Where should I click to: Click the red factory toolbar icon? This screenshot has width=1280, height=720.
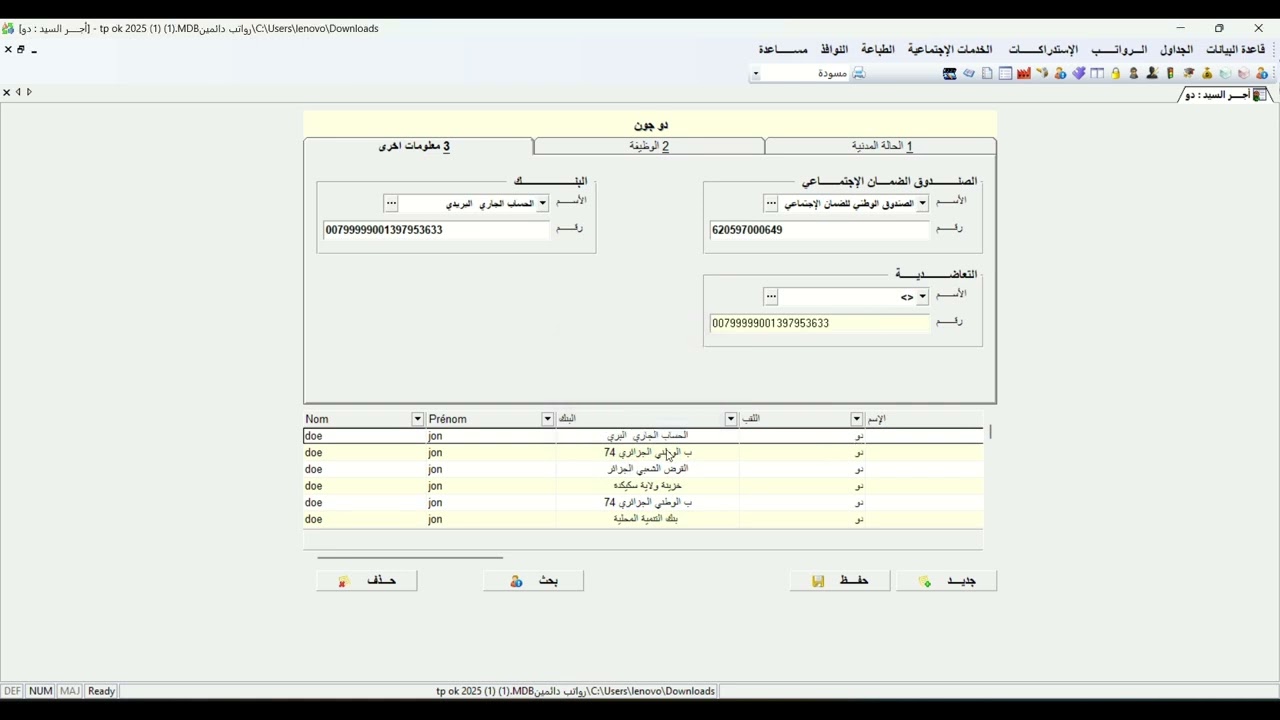(1024, 73)
